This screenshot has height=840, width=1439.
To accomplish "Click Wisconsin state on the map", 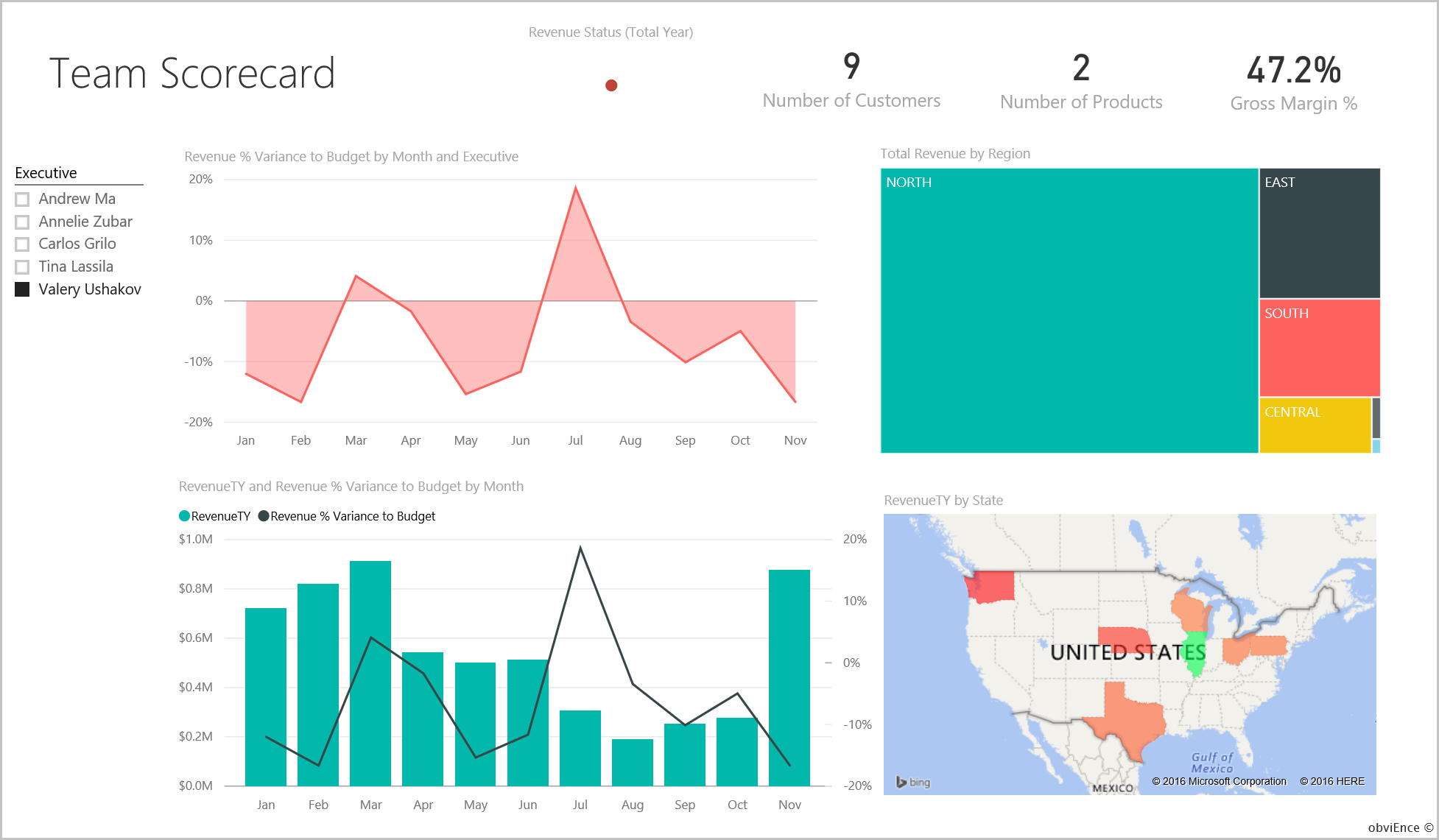I will (x=1190, y=611).
